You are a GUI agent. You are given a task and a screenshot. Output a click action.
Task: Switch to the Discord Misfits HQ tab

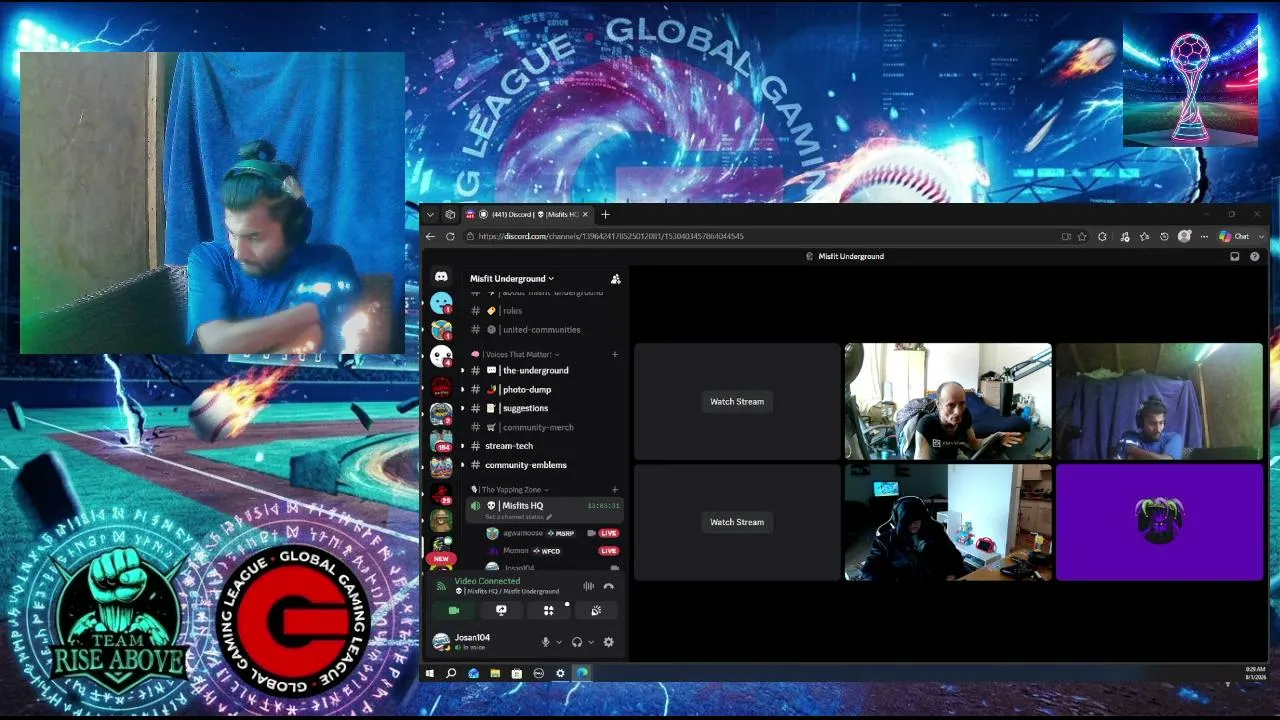[x=529, y=215]
